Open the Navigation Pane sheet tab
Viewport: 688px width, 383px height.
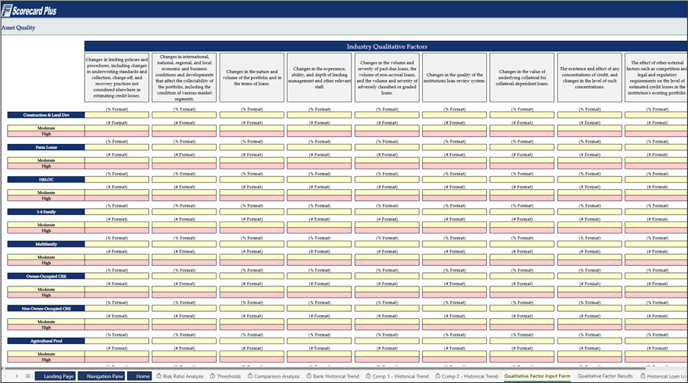click(101, 376)
